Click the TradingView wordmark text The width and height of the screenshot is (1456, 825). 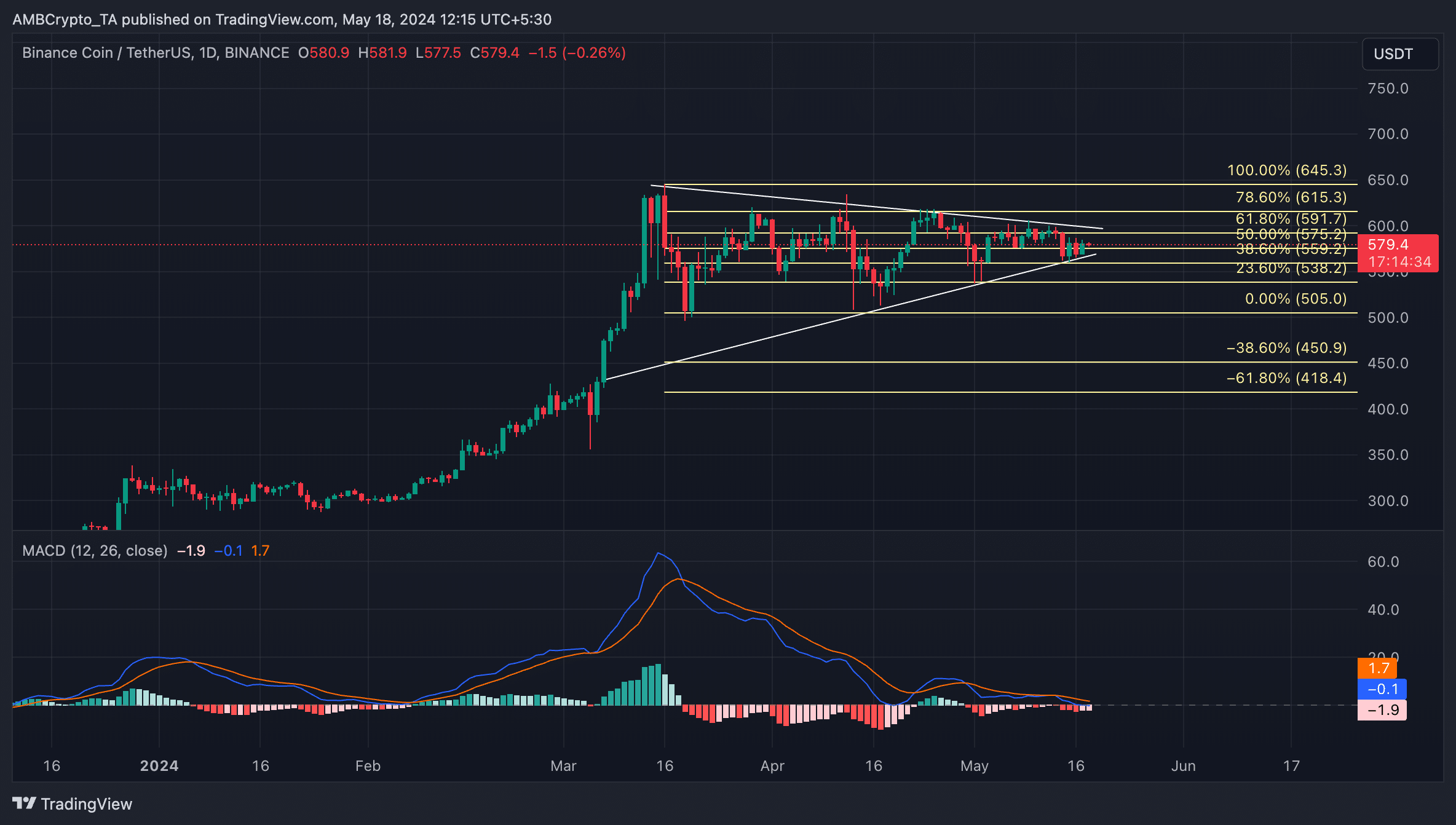click(x=87, y=803)
